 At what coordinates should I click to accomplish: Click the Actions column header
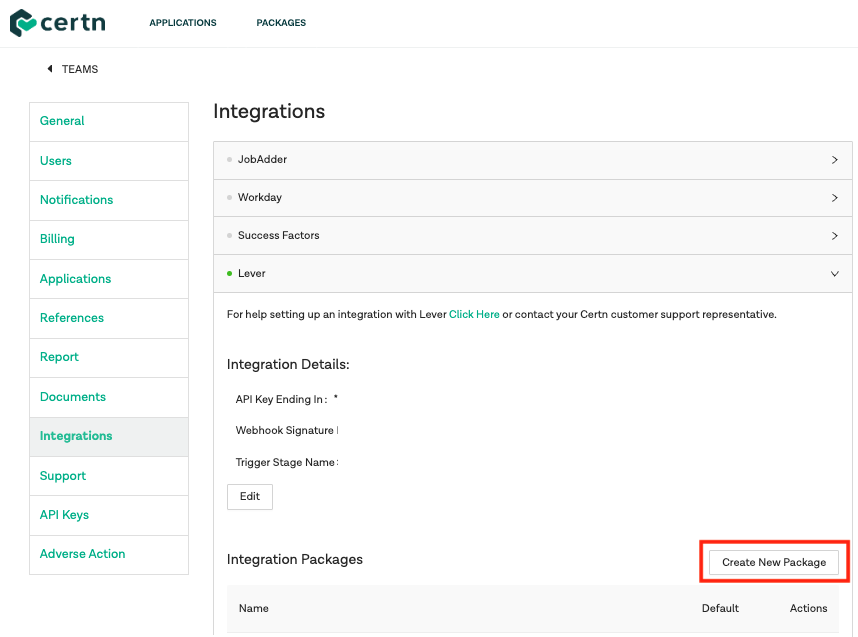[808, 609]
